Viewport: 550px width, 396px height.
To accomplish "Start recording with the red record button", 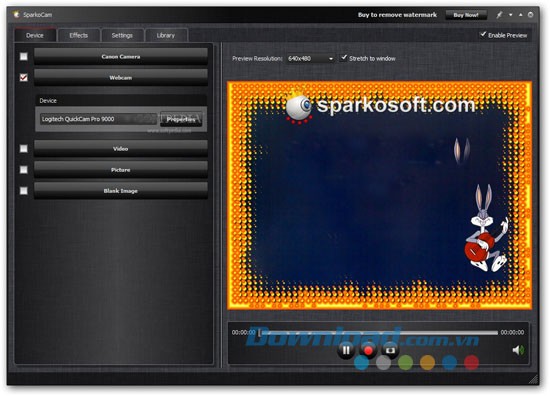I will [x=368, y=350].
